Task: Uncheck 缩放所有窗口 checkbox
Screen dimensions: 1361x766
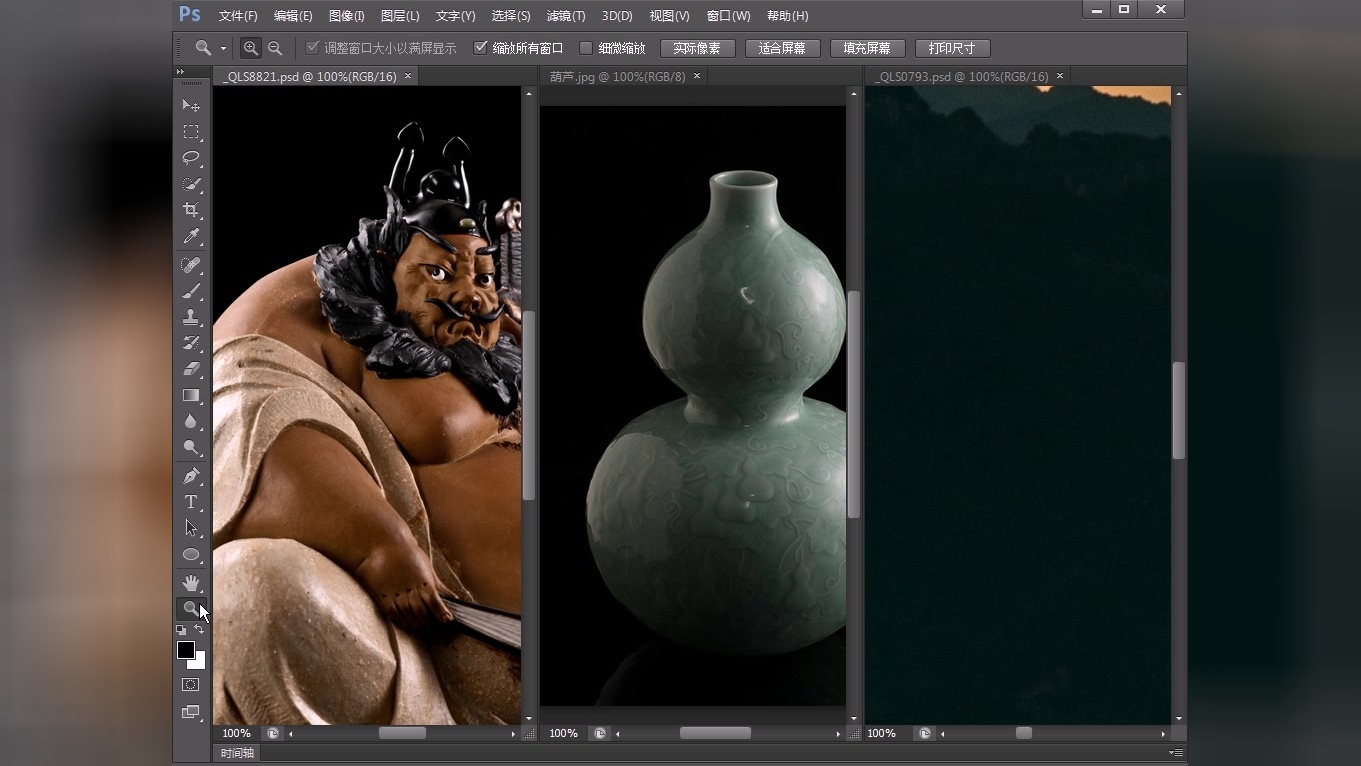Action: [480, 48]
